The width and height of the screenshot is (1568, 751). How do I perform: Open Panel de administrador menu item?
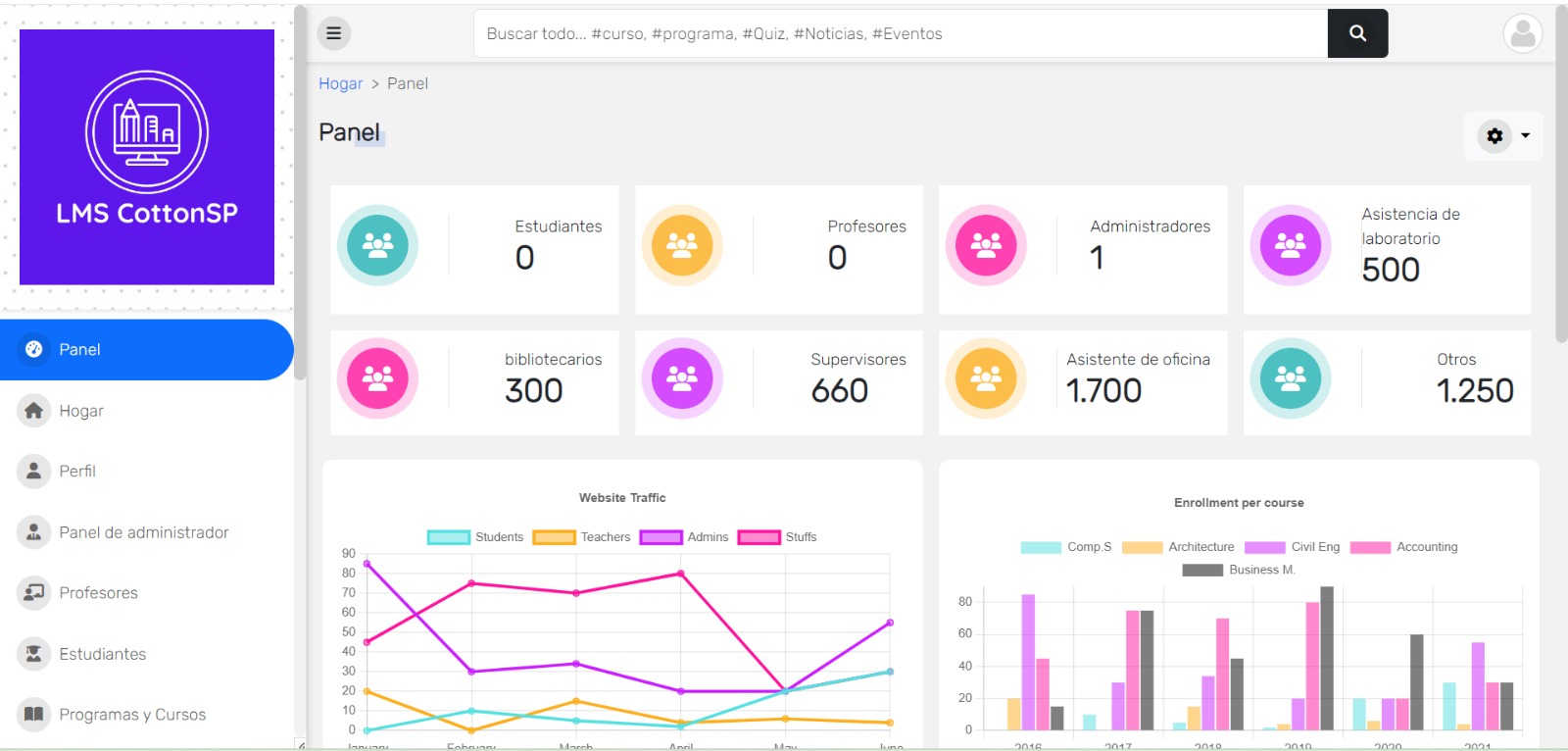tap(147, 531)
